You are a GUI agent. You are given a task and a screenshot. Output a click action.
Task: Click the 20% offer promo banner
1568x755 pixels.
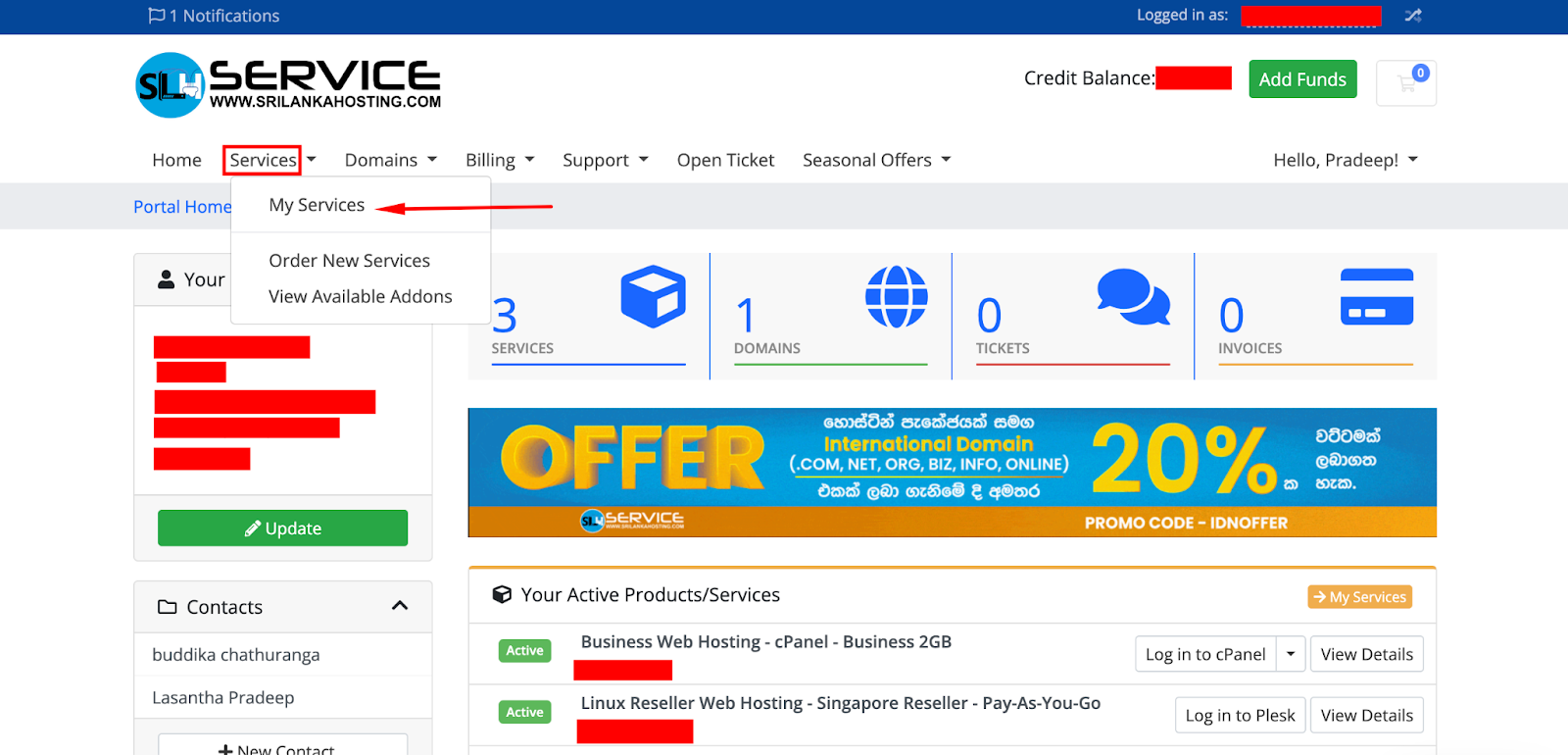pyautogui.click(x=952, y=472)
